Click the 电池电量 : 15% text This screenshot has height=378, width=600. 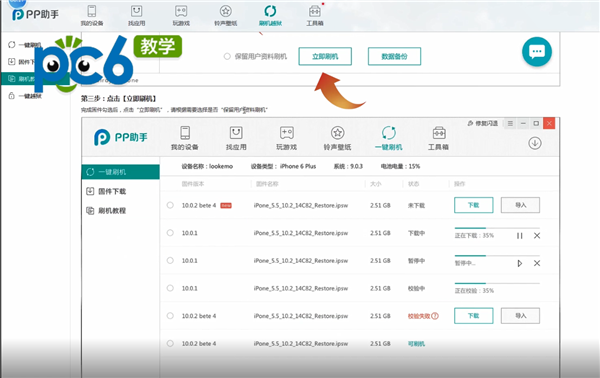[400, 166]
